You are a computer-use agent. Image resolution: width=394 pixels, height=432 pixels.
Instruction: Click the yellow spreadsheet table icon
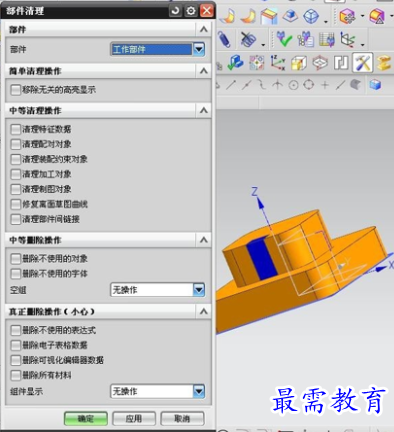327,40
